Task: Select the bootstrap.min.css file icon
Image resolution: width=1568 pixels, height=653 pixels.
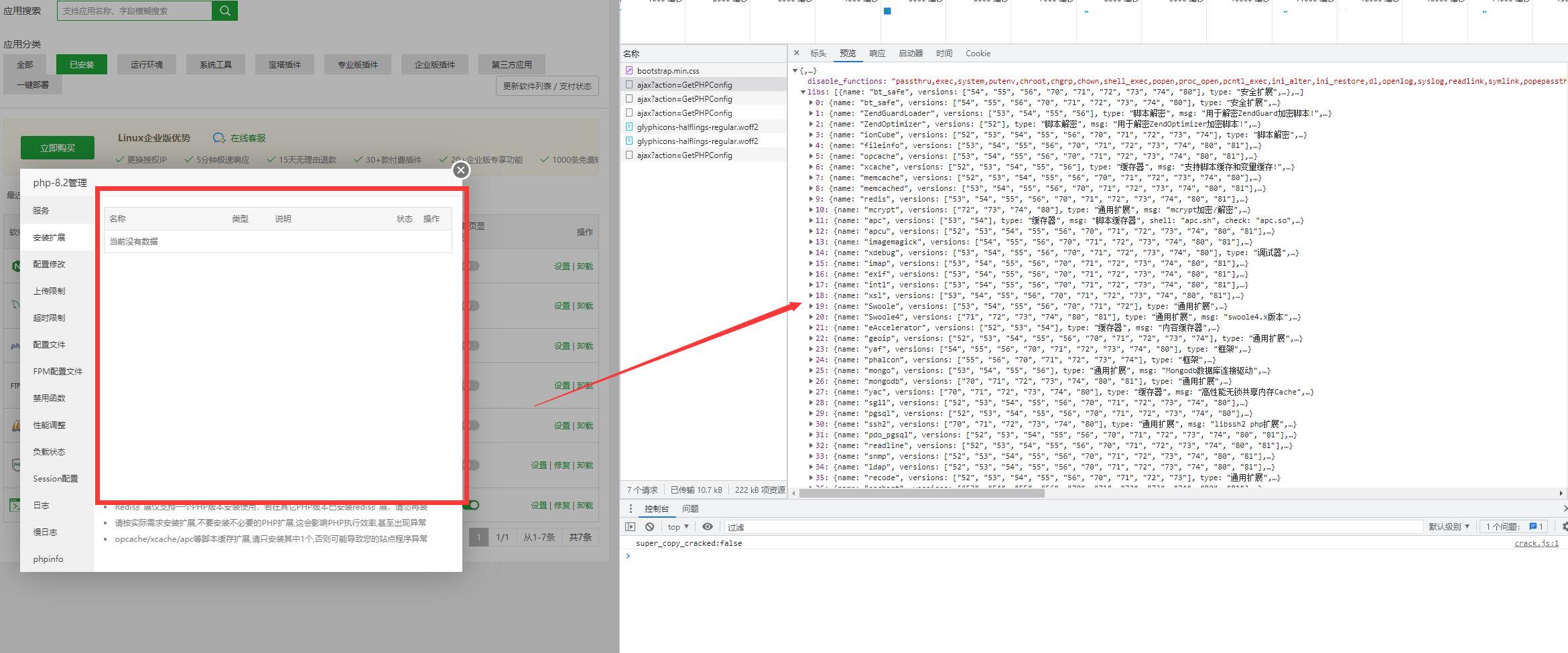Action: 629,70
